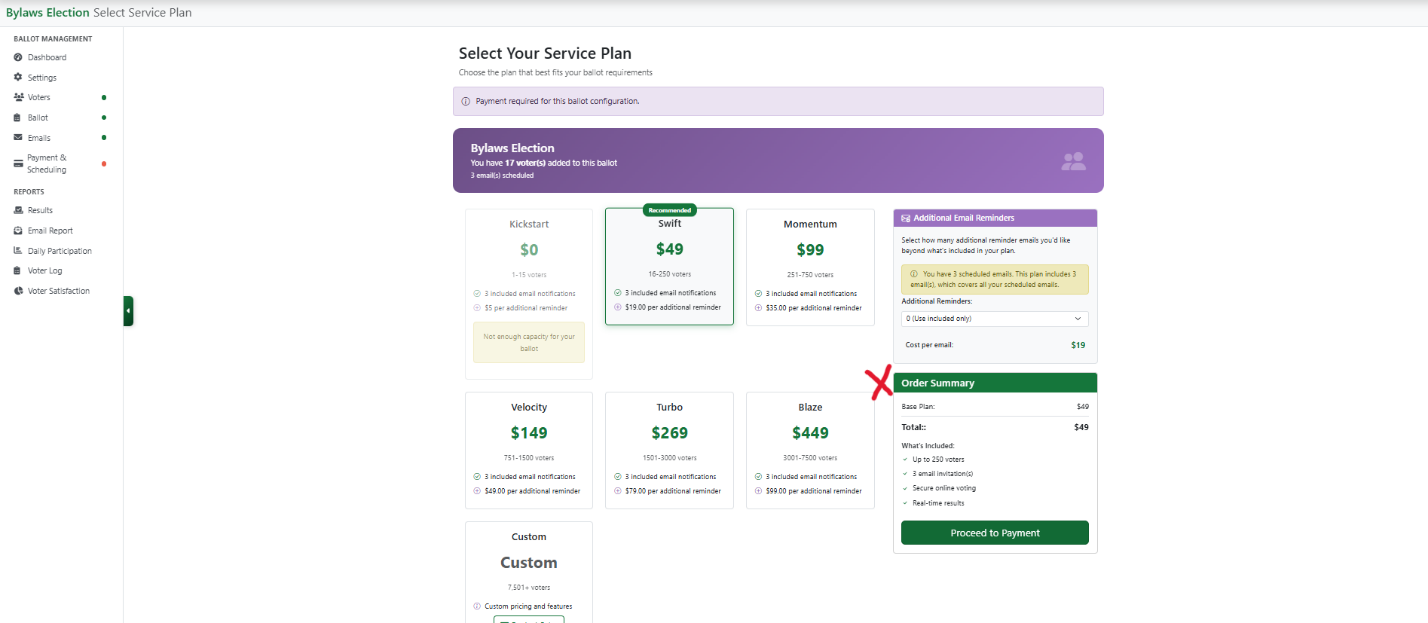Click the 'Not enough capacity for your ballot' notice
Viewport: 1428px width, 623px height.
(x=529, y=342)
